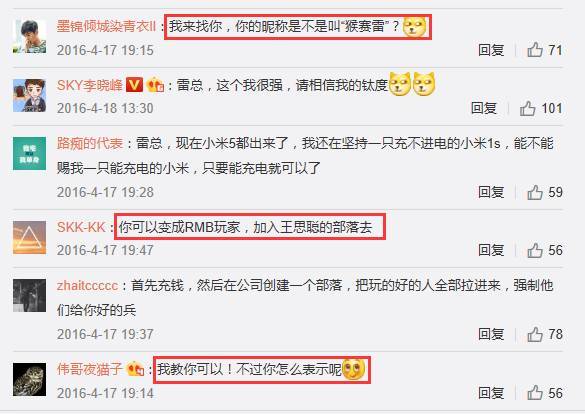Click 回复 on SKK-KK's comment
The width and height of the screenshot is (585, 414).
coord(491,250)
